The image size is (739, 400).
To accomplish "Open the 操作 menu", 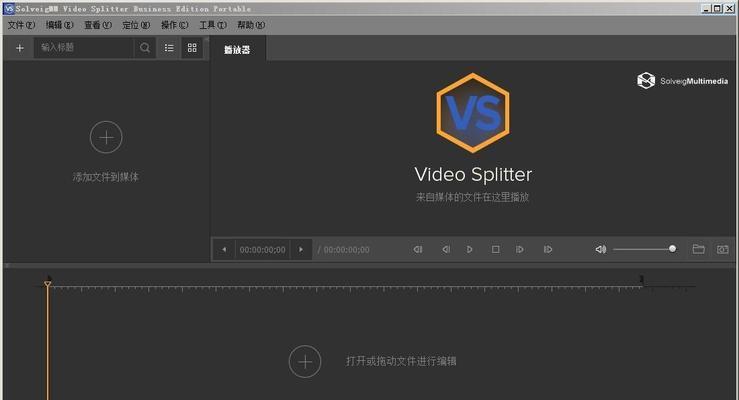I will [x=174, y=25].
